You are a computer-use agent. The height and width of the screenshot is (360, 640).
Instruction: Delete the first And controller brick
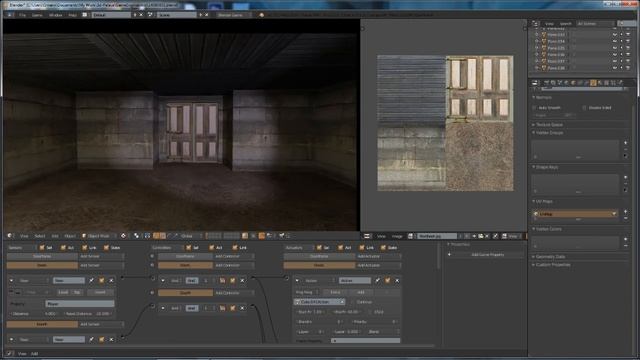[242, 280]
